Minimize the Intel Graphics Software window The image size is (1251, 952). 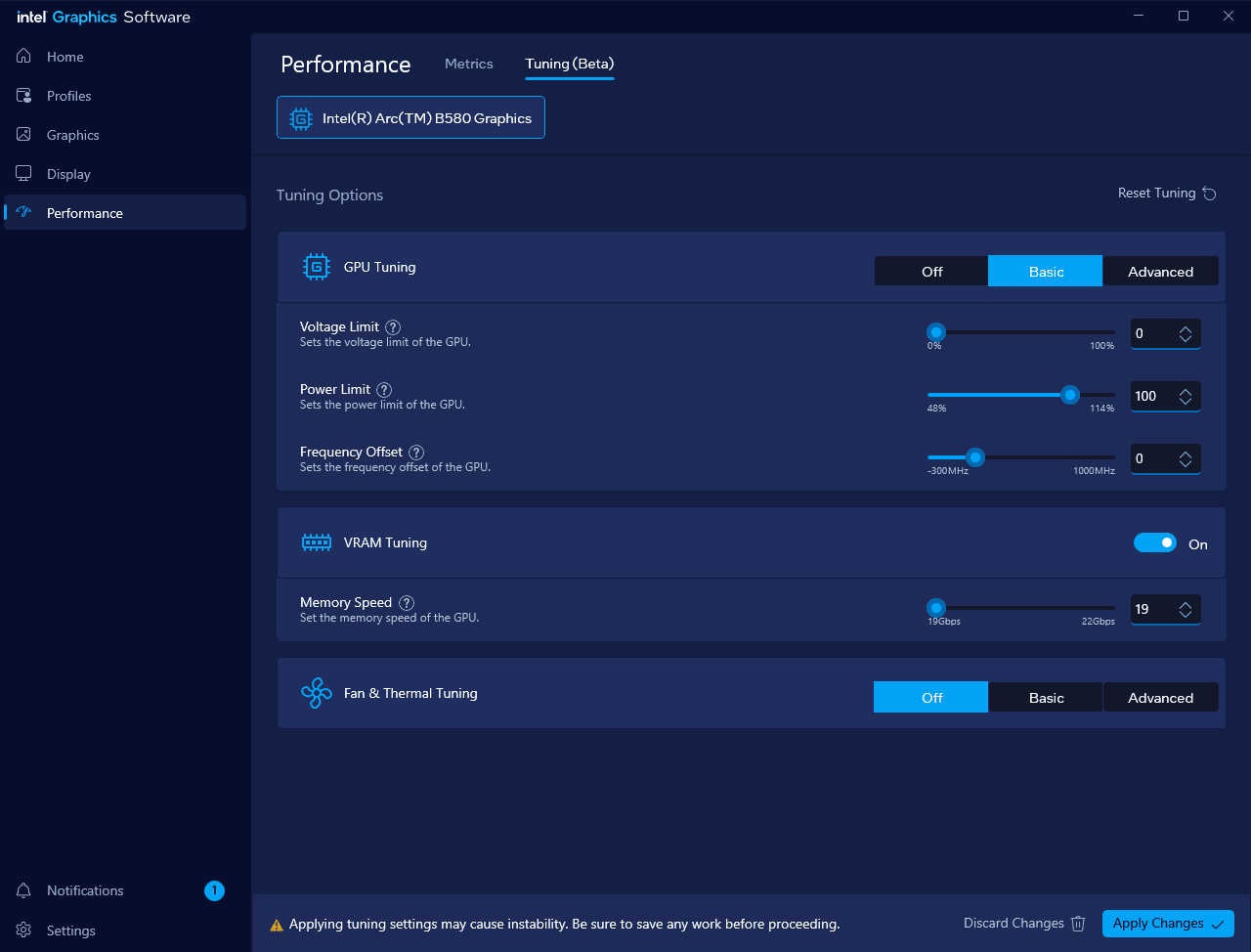(1139, 16)
